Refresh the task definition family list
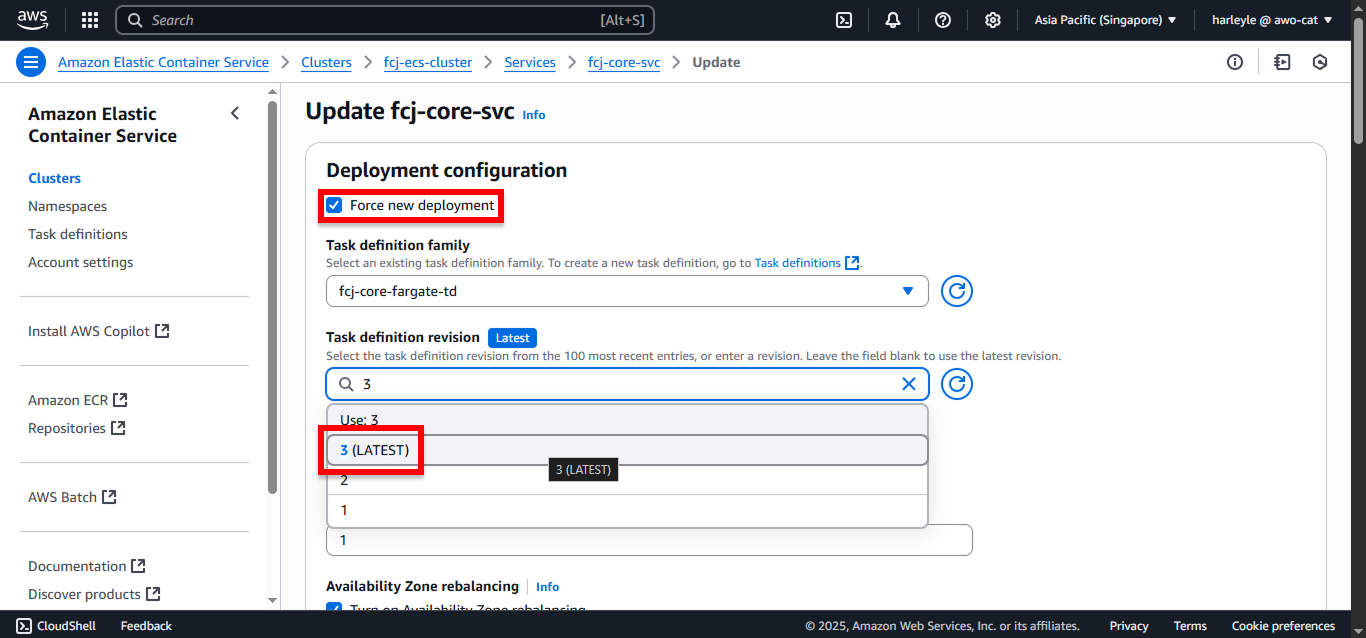The image size is (1366, 638). pos(957,291)
